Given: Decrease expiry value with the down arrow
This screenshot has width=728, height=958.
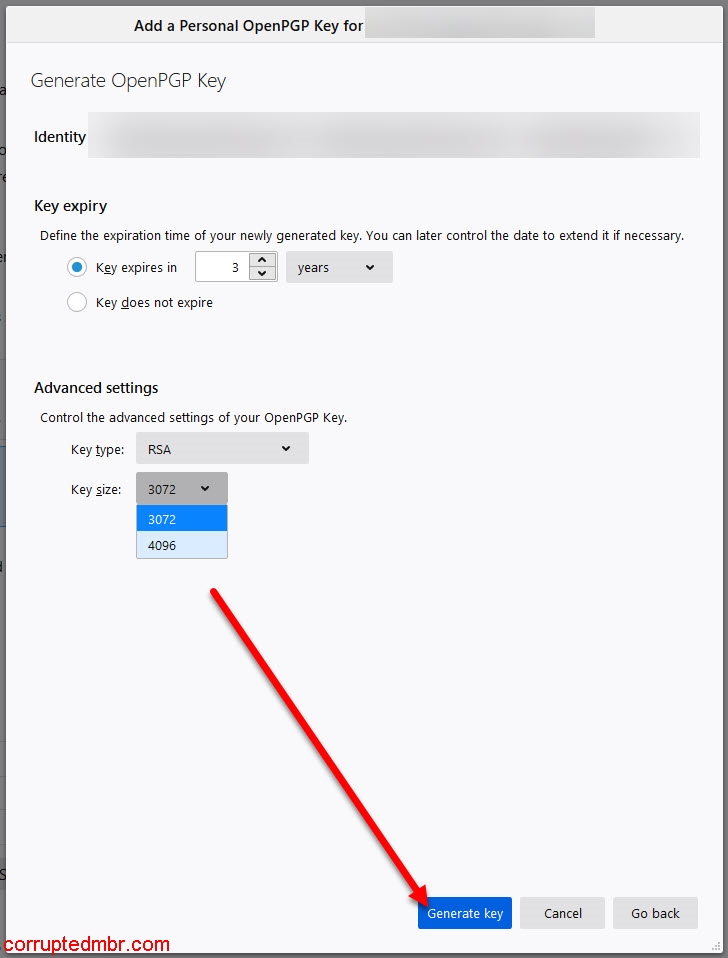Looking at the screenshot, I should pyautogui.click(x=262, y=274).
